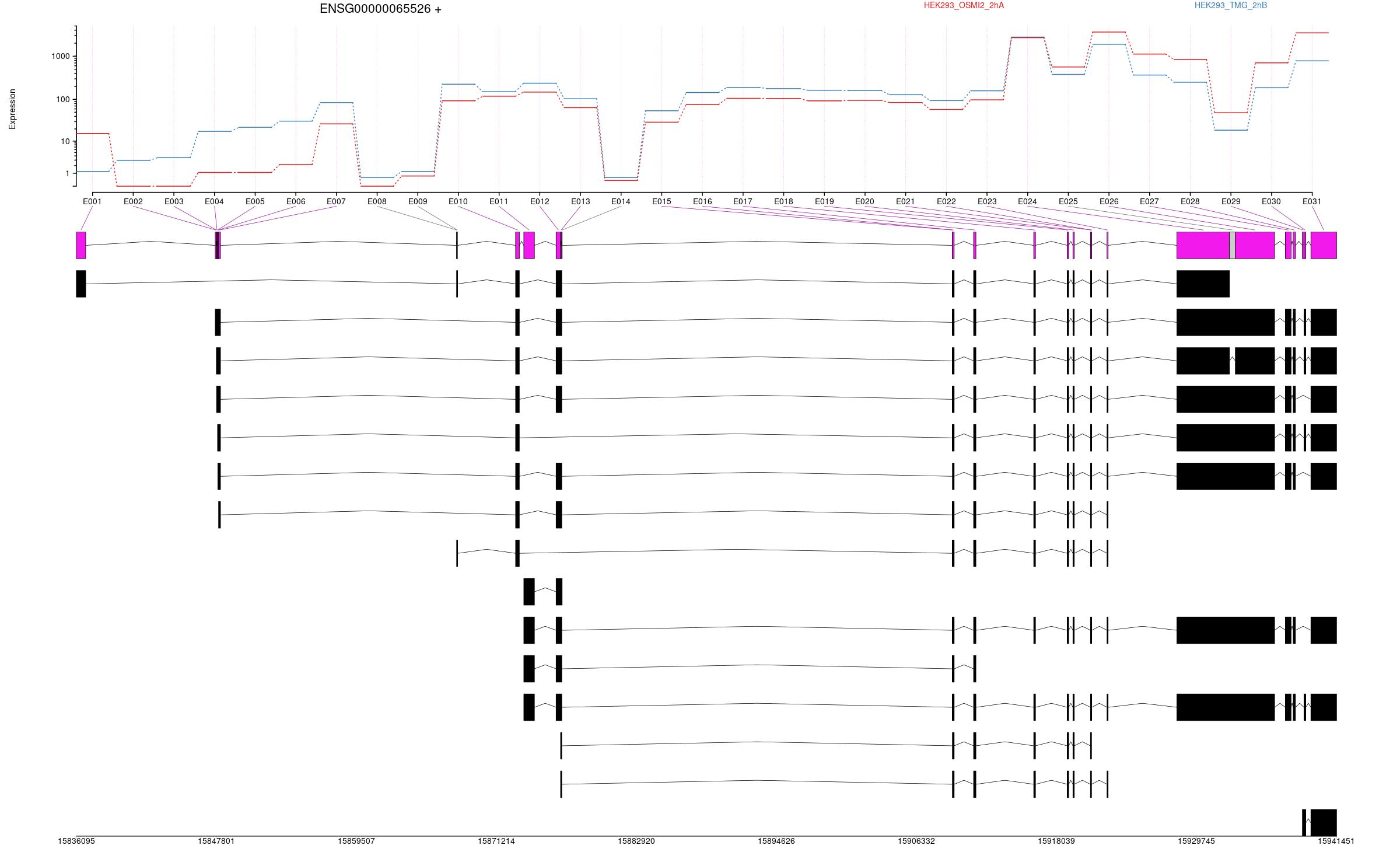This screenshot has width=1400, height=852.
Task: Click the first magenta exon block in gene model
Action: pos(81,245)
